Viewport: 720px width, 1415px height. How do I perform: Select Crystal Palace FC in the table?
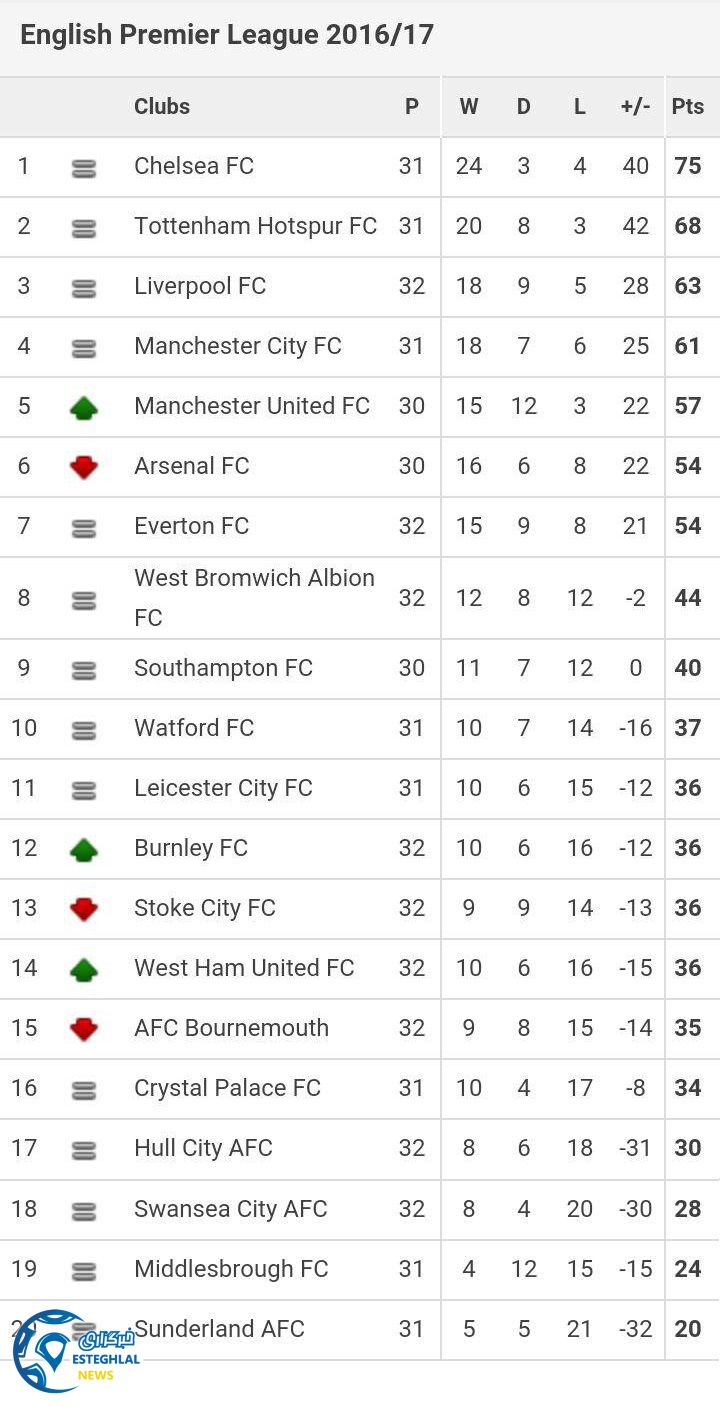coord(227,1088)
